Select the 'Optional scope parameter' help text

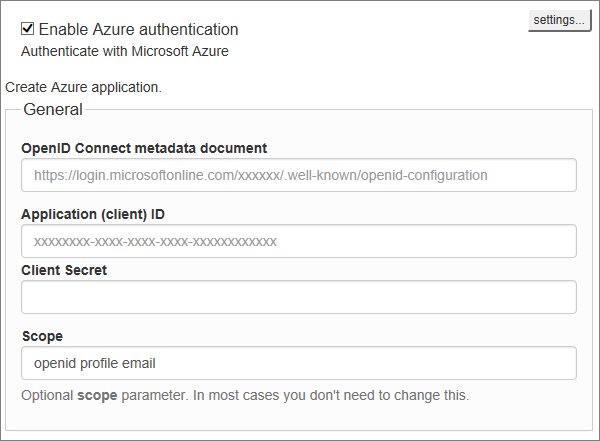point(245,395)
